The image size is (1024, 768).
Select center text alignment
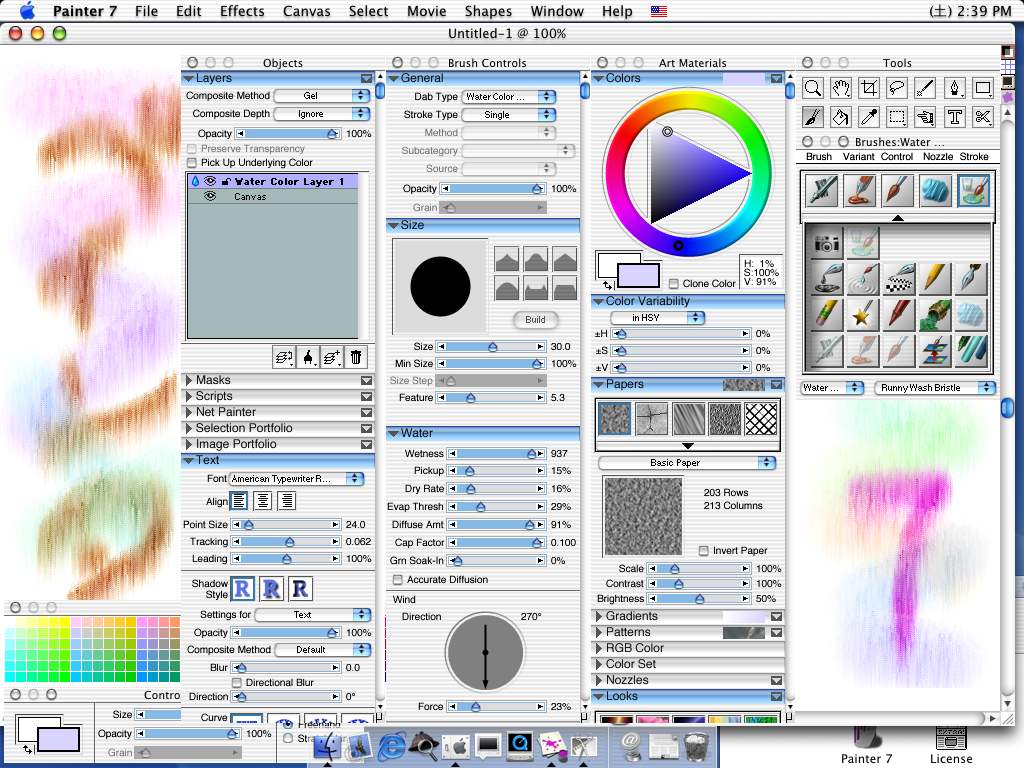click(x=263, y=501)
